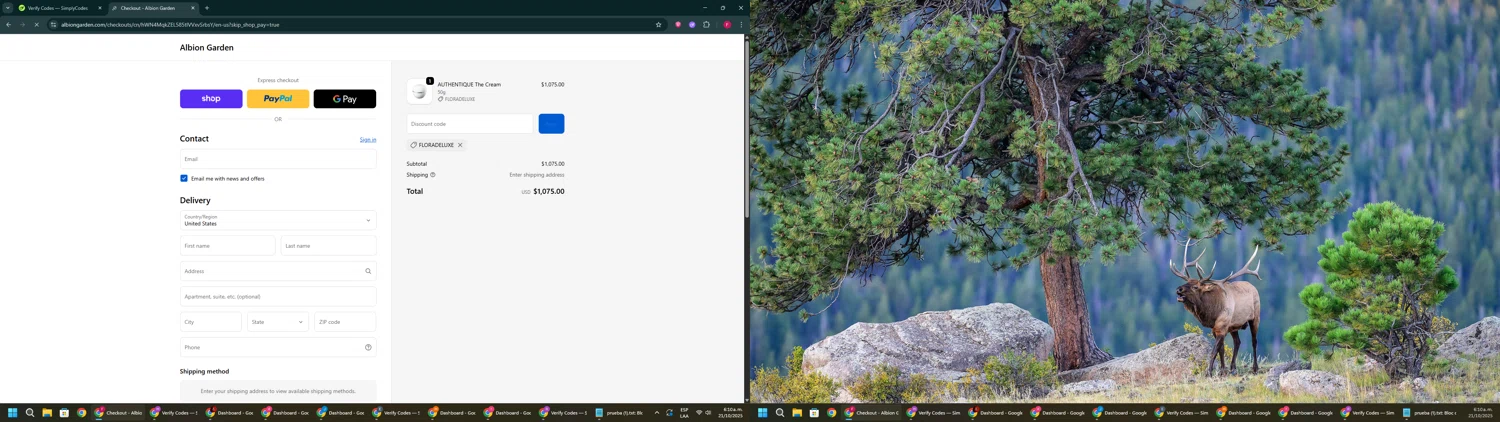Image resolution: width=1500 pixels, height=422 pixels.
Task: Go back to the previous page
Action: point(9,25)
